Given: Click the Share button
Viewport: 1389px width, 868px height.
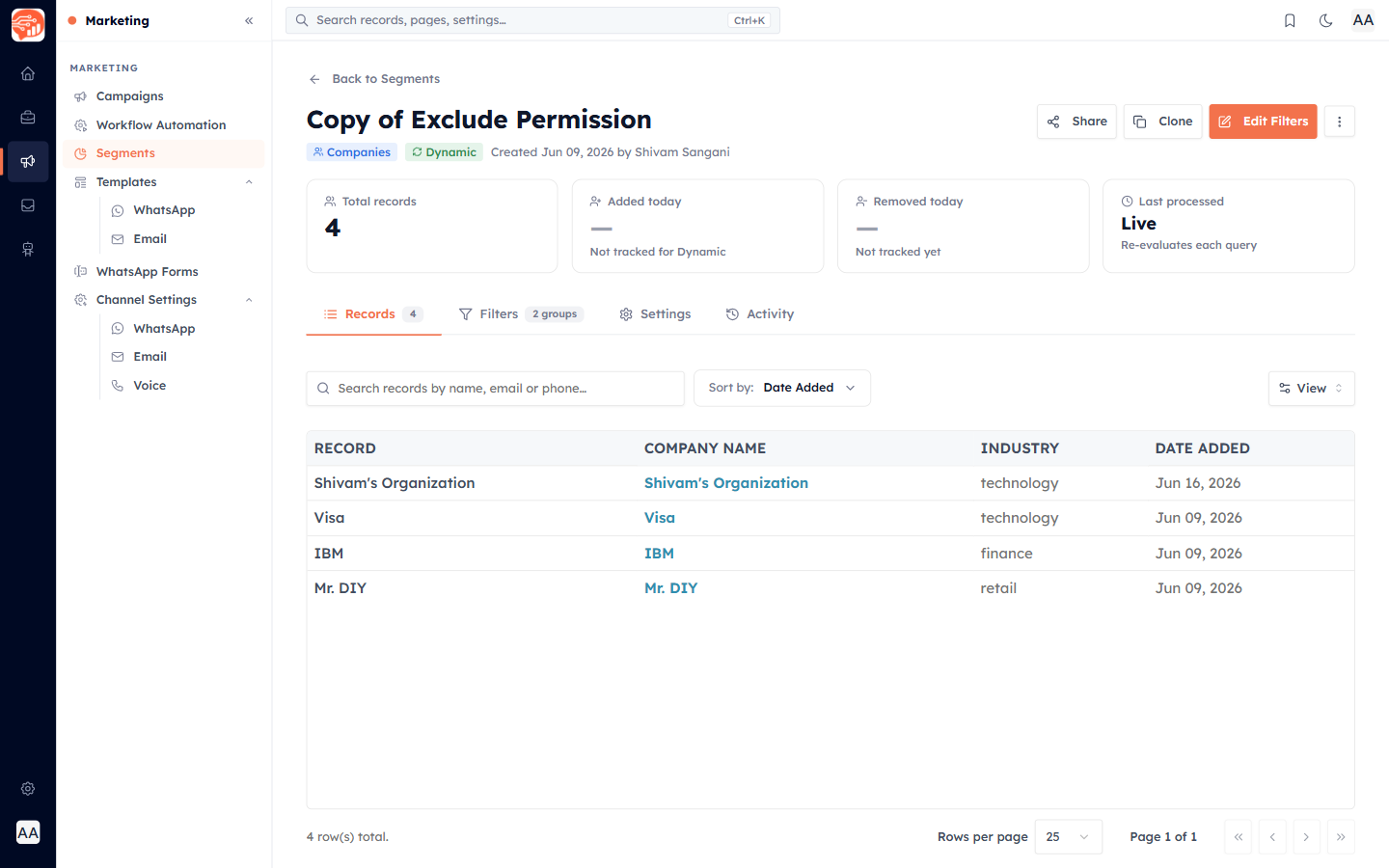Looking at the screenshot, I should point(1076,122).
